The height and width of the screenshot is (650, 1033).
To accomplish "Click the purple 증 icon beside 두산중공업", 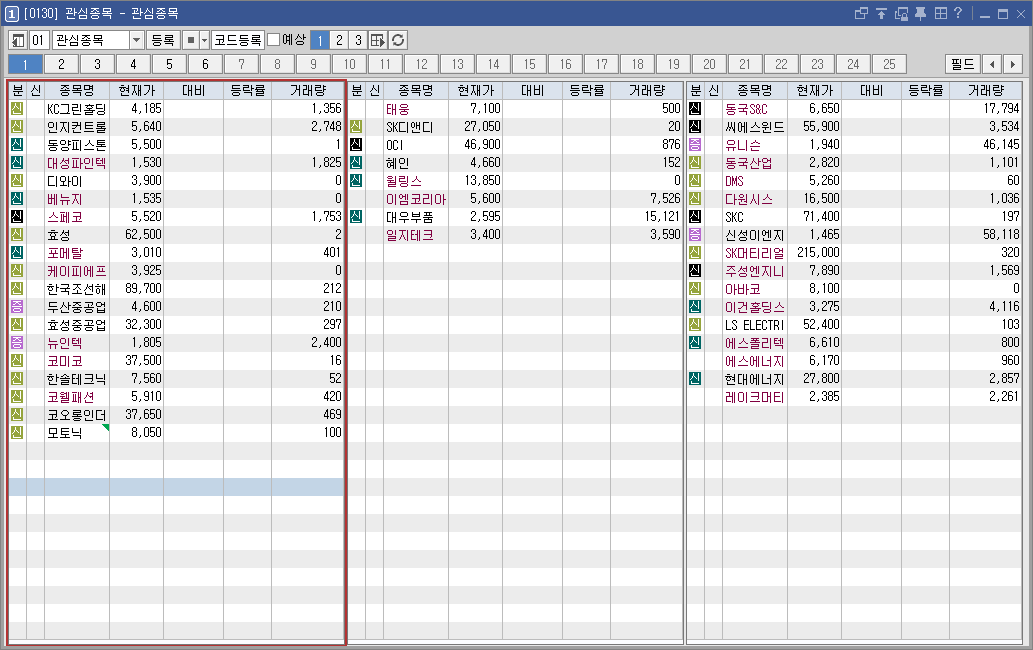I will [17, 306].
